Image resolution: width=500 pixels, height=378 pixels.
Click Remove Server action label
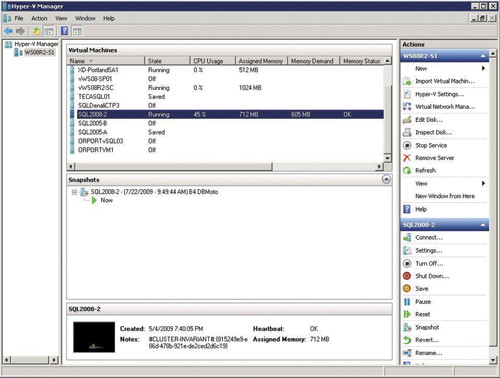(x=435, y=158)
